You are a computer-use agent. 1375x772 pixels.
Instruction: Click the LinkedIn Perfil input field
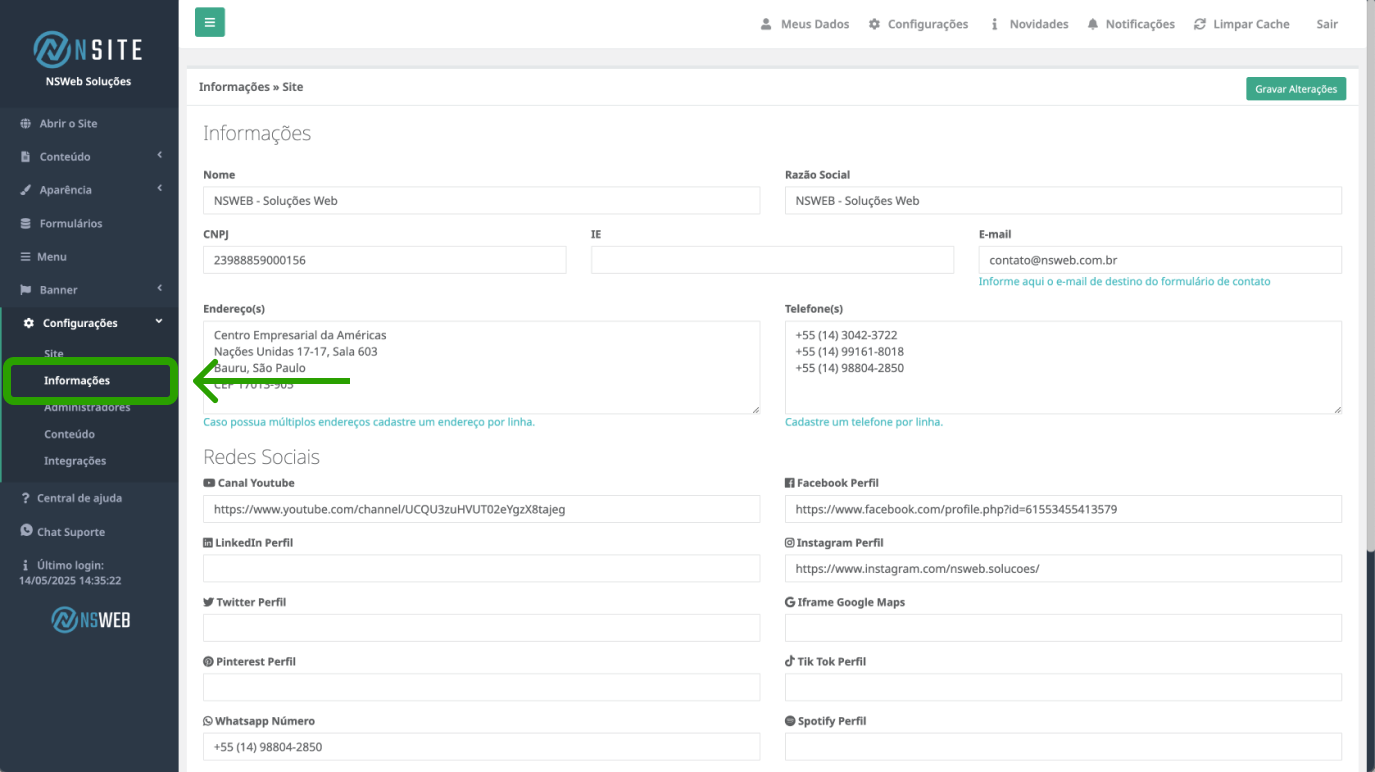tap(481, 568)
